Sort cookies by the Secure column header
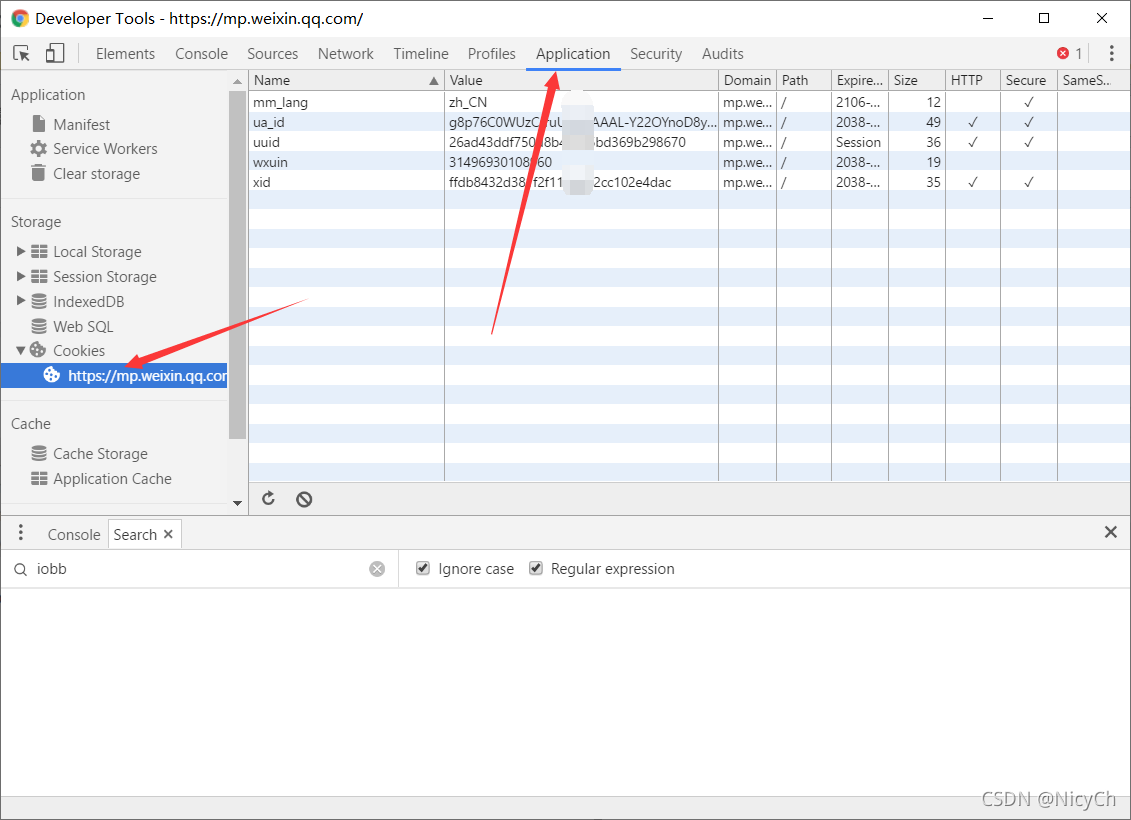Image resolution: width=1131 pixels, height=820 pixels. [x=1029, y=80]
